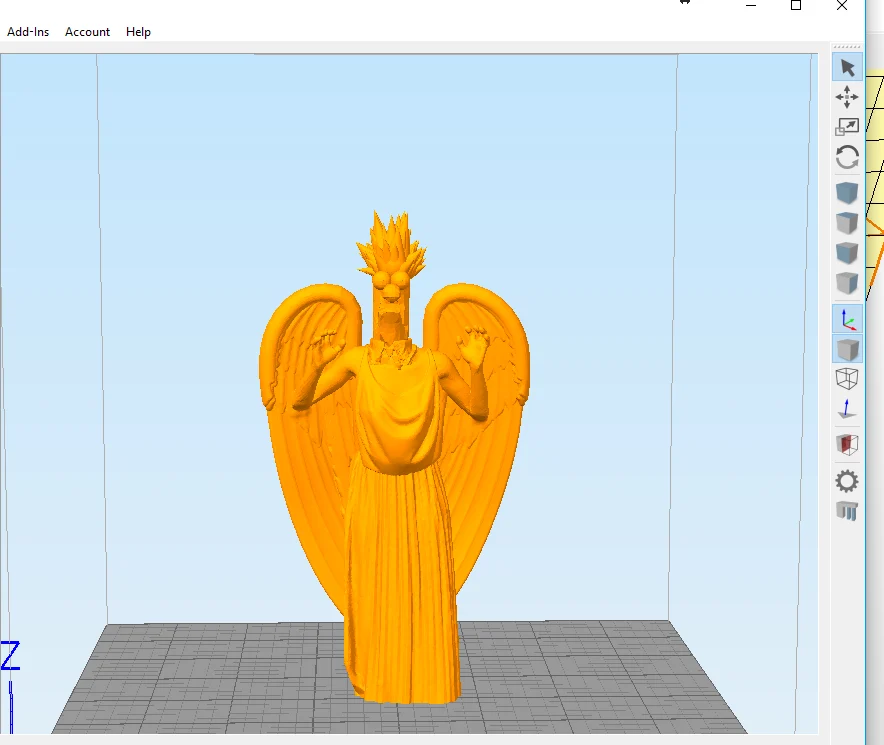Image resolution: width=884 pixels, height=745 pixels.
Task: Click the toolbar drag handle dots
Action: click(x=847, y=47)
